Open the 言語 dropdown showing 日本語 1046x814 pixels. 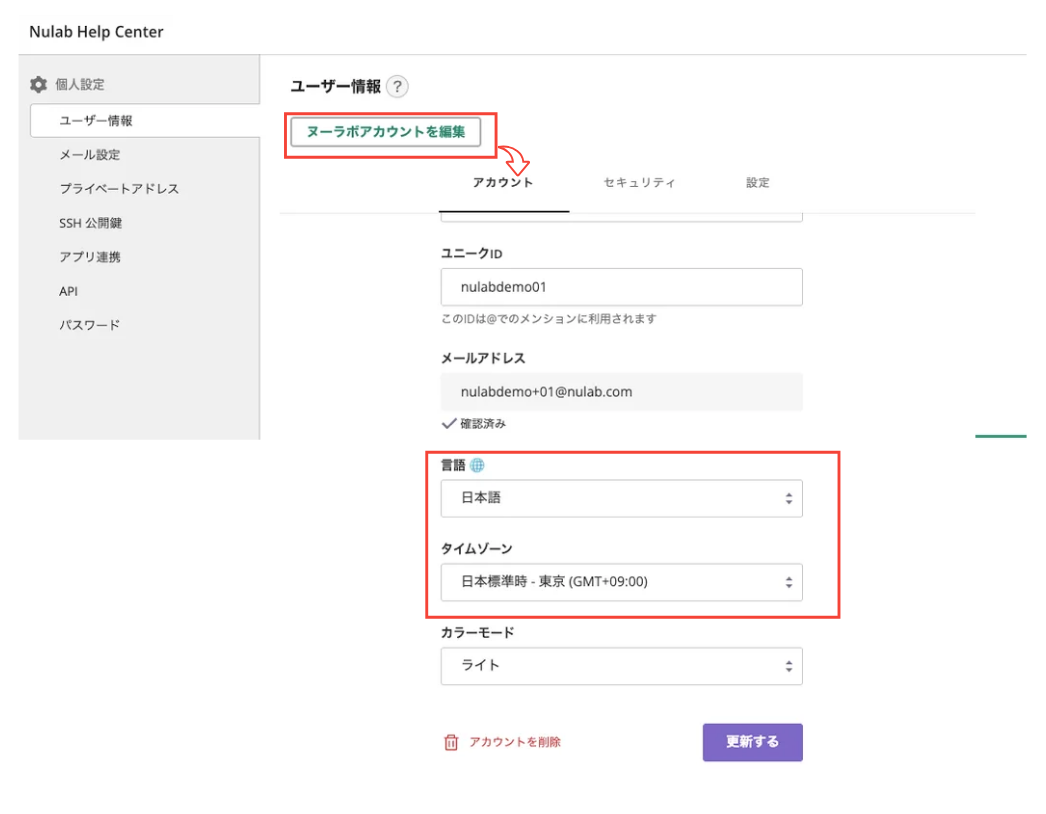pos(621,498)
